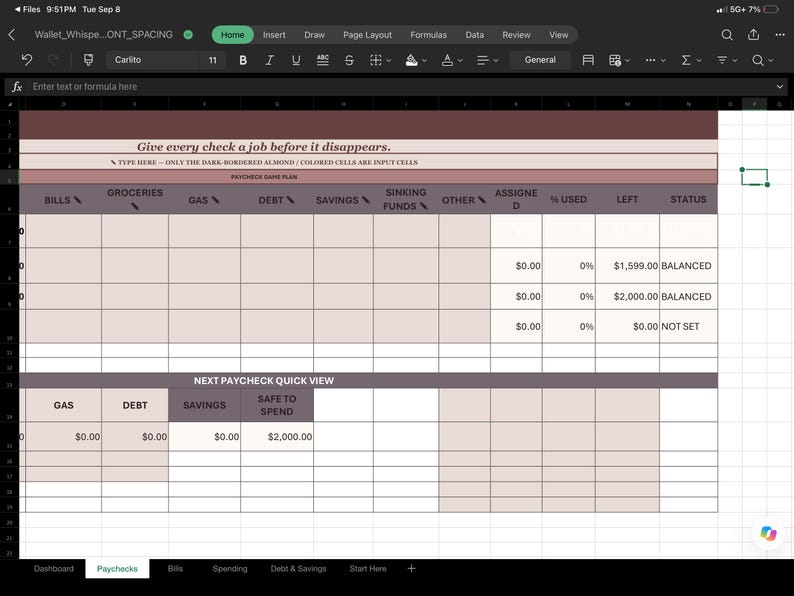
Task: Toggle underline formatting
Action: (x=296, y=60)
